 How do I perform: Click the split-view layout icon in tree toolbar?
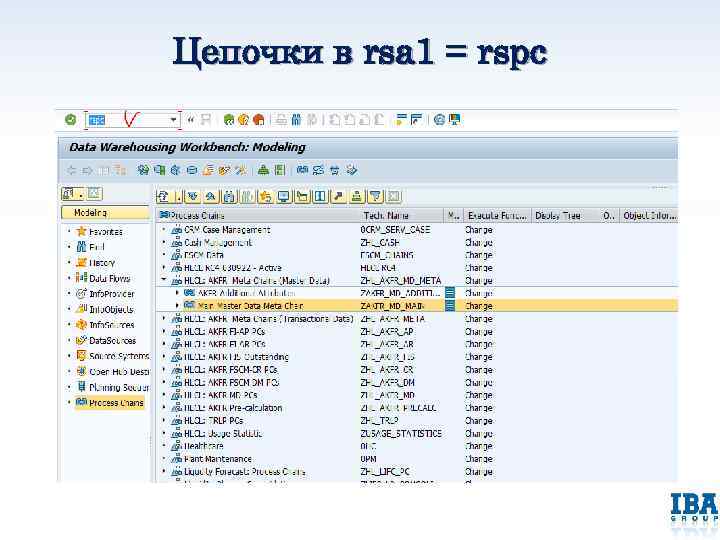320,197
